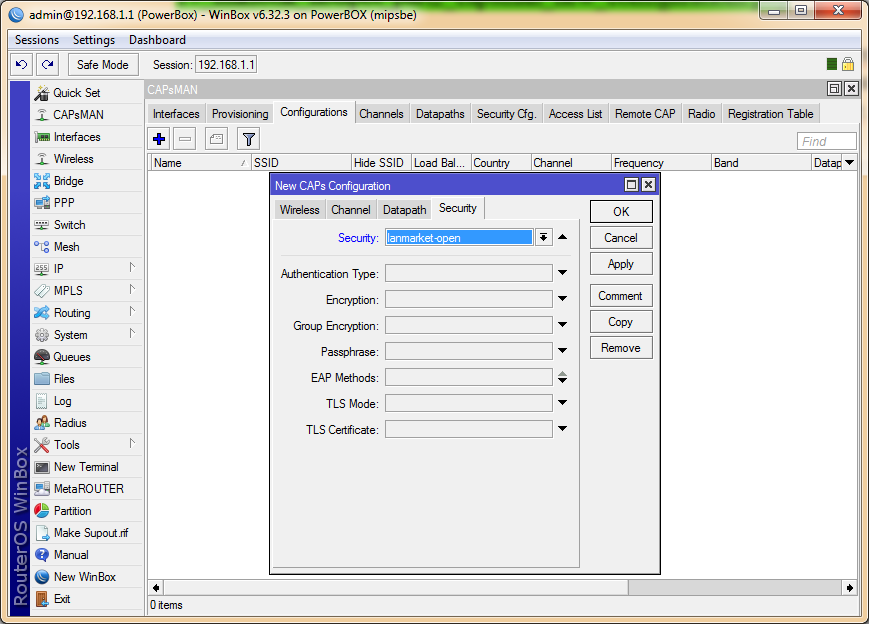Click the Filter funnel icon
The width and height of the screenshot is (869, 624).
click(x=248, y=139)
